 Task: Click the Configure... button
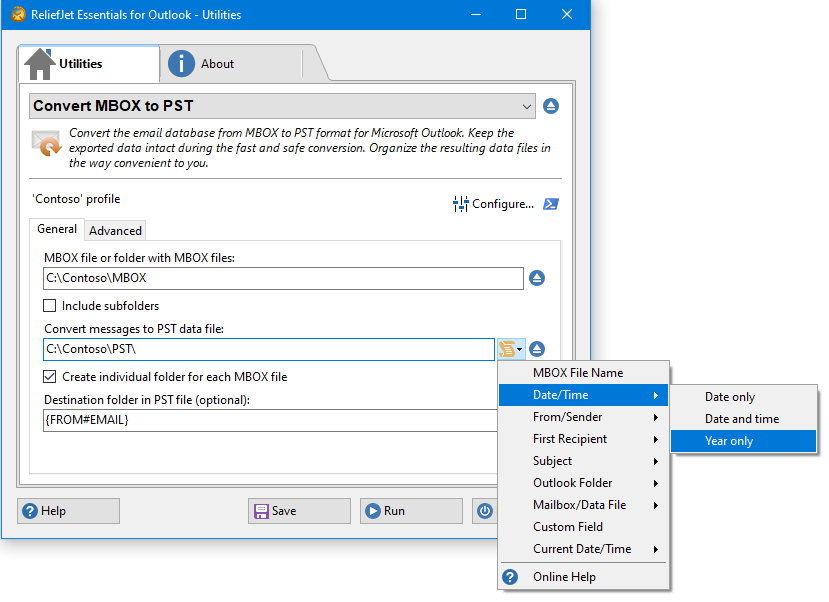point(493,204)
